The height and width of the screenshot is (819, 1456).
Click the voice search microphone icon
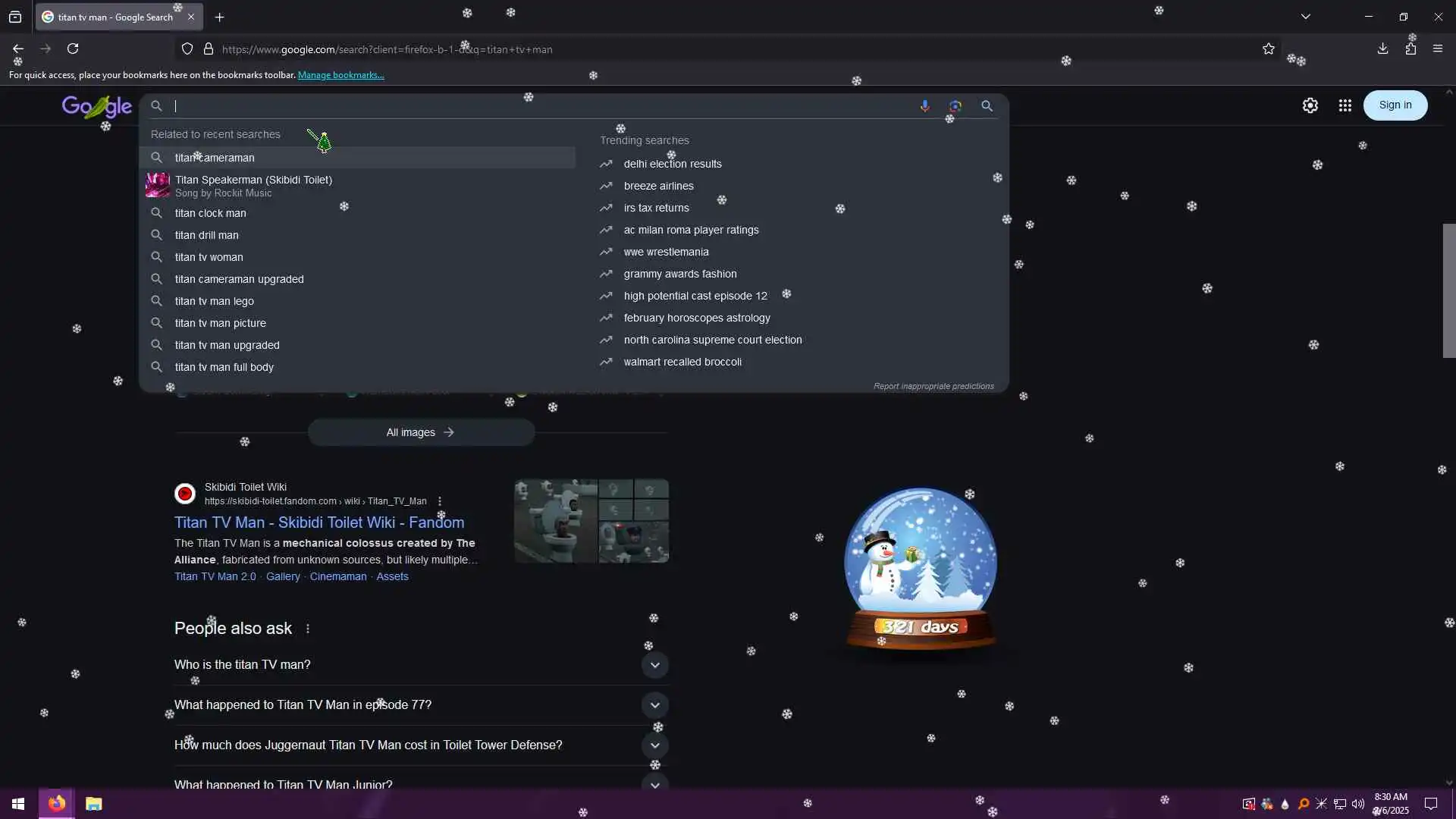click(924, 106)
